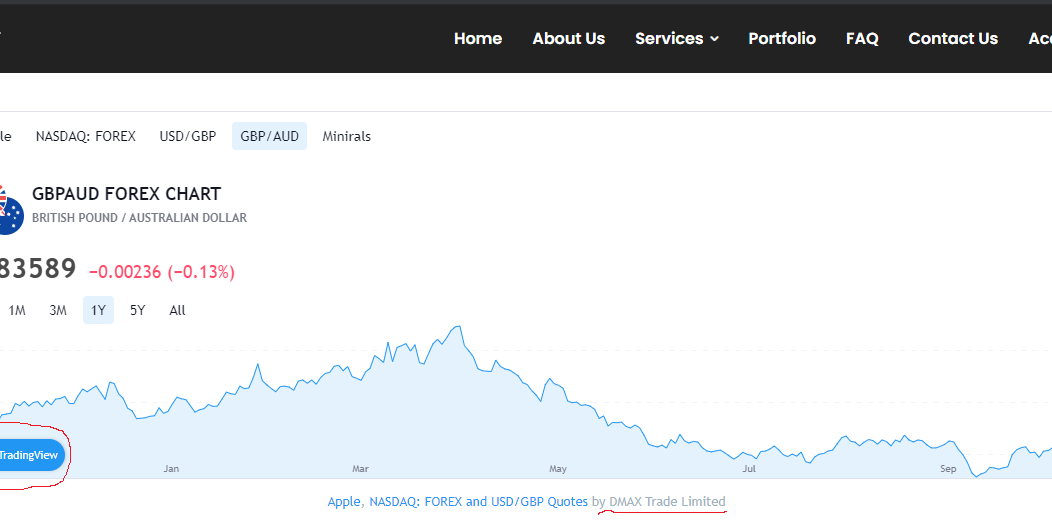Open the Home page
The width and height of the screenshot is (1052, 520).
click(x=478, y=39)
